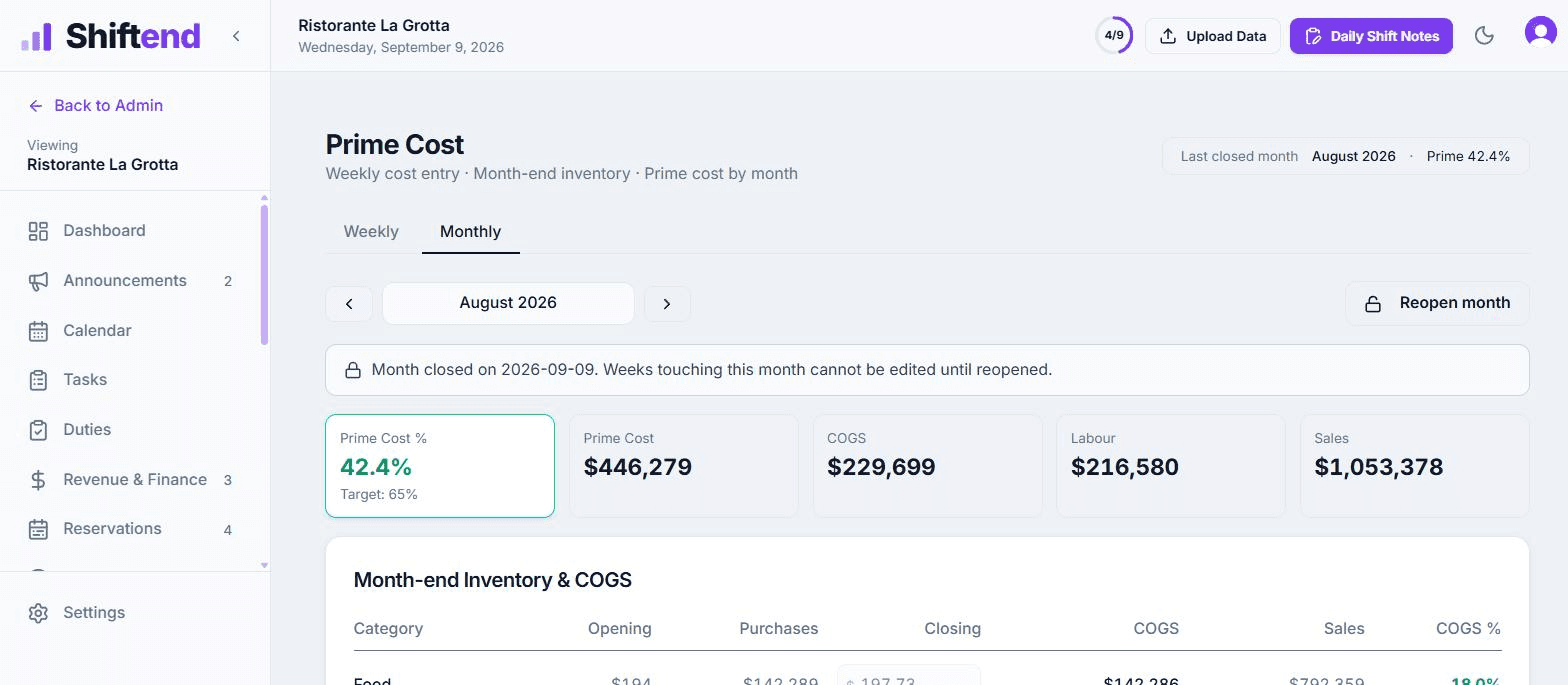
Task: Open Daily Shift Notes
Action: [x=1371, y=36]
